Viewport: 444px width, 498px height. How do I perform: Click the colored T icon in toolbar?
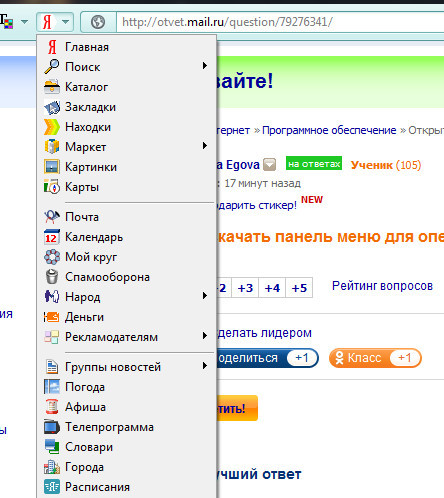click(6, 21)
